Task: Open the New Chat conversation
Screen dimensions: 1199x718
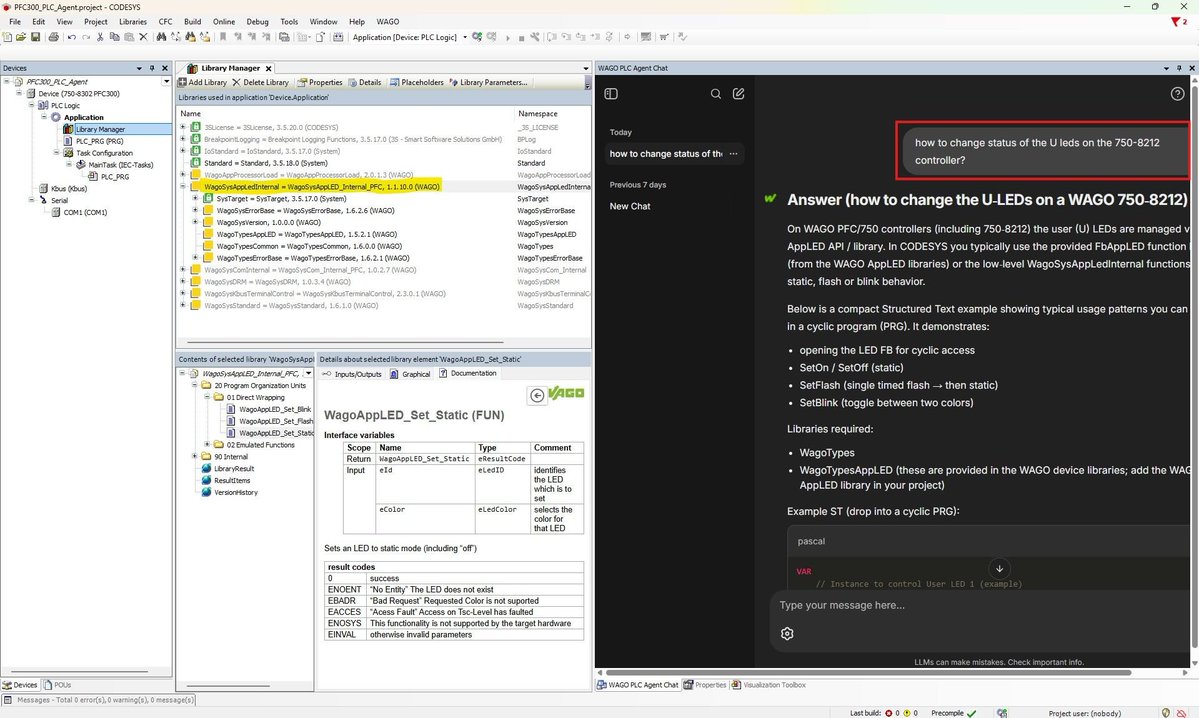Action: [630, 206]
